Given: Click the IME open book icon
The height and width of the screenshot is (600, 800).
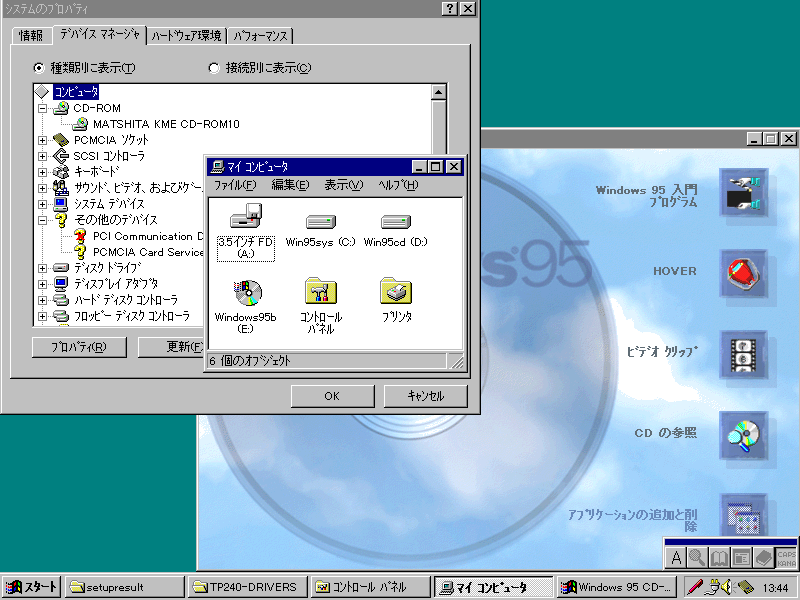Looking at the screenshot, I should click(x=719, y=557).
